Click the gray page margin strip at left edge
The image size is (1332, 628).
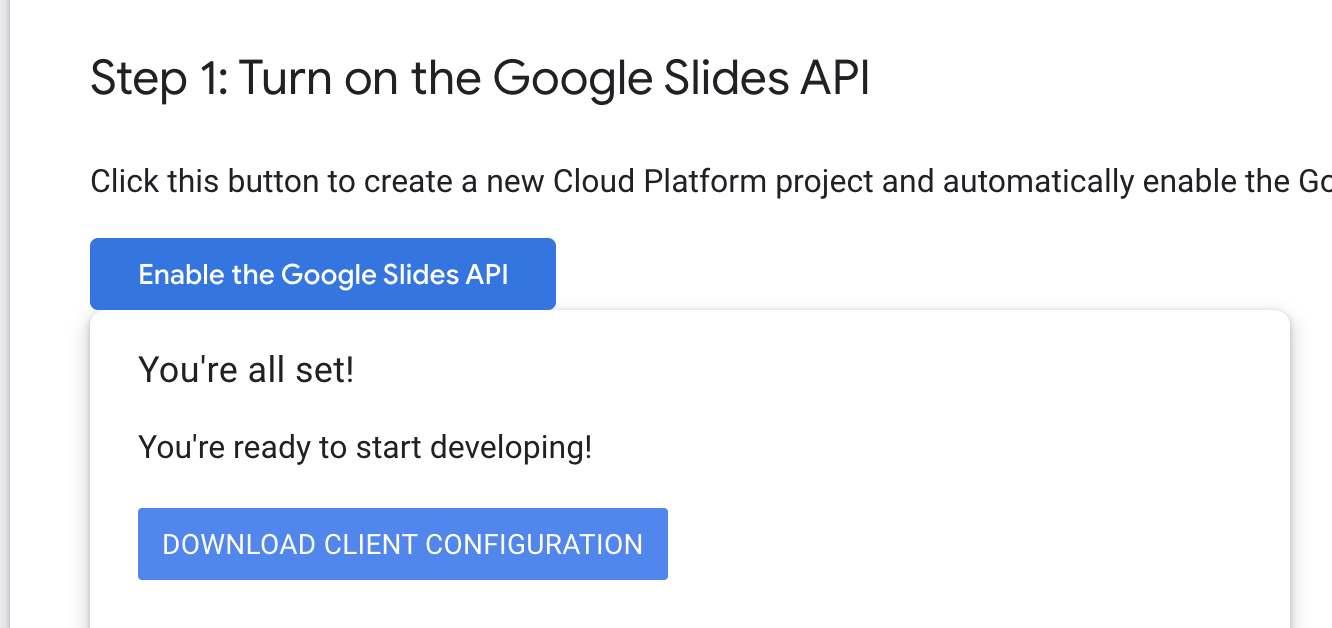[x=5, y=314]
